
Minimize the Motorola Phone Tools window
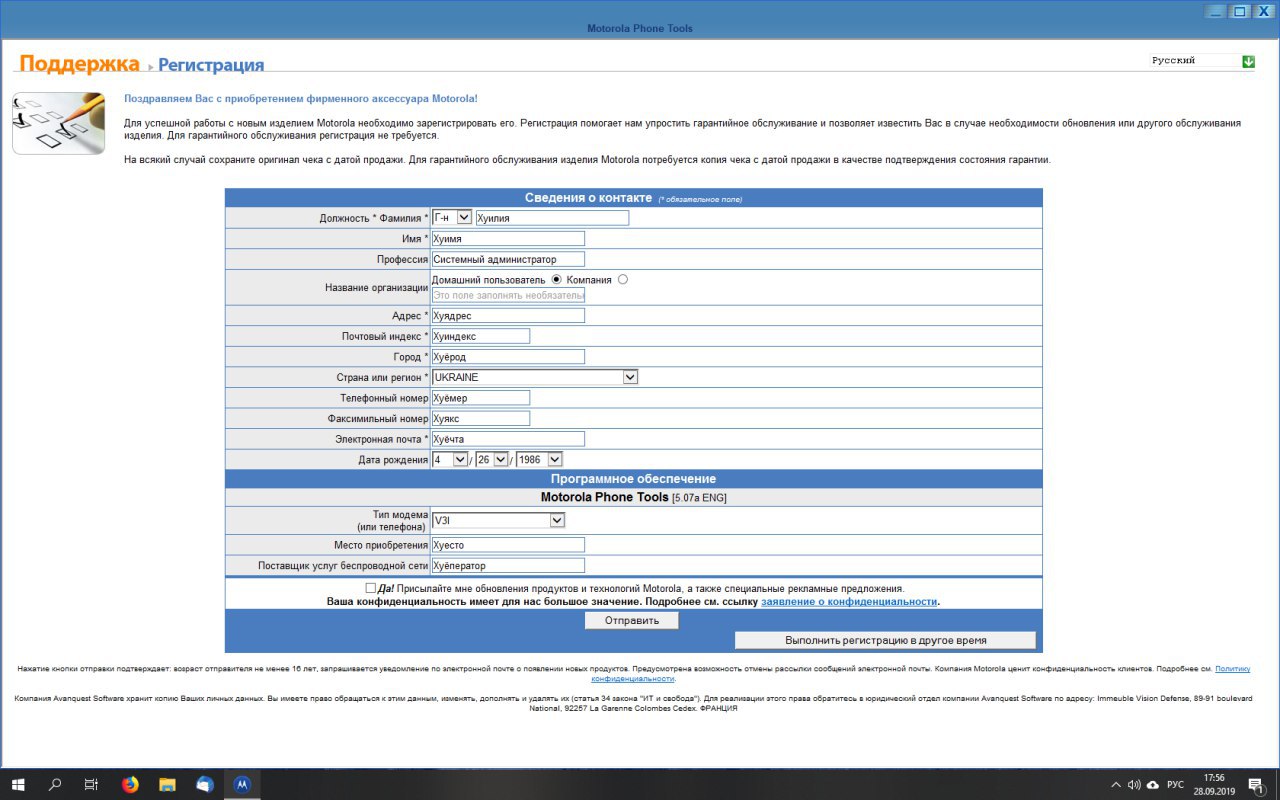coord(1214,11)
